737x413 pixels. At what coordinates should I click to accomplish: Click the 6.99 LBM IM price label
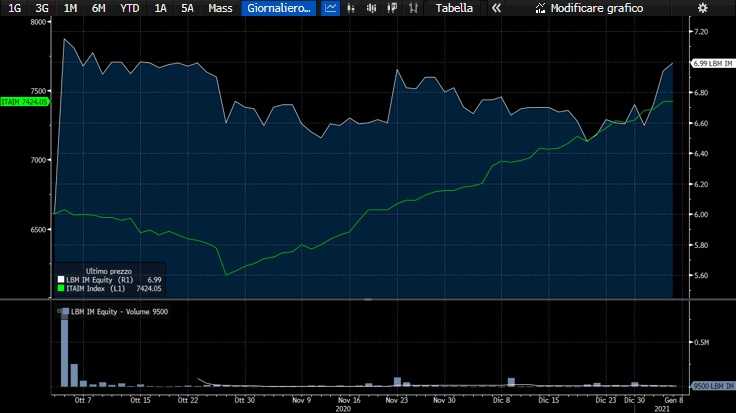713,63
